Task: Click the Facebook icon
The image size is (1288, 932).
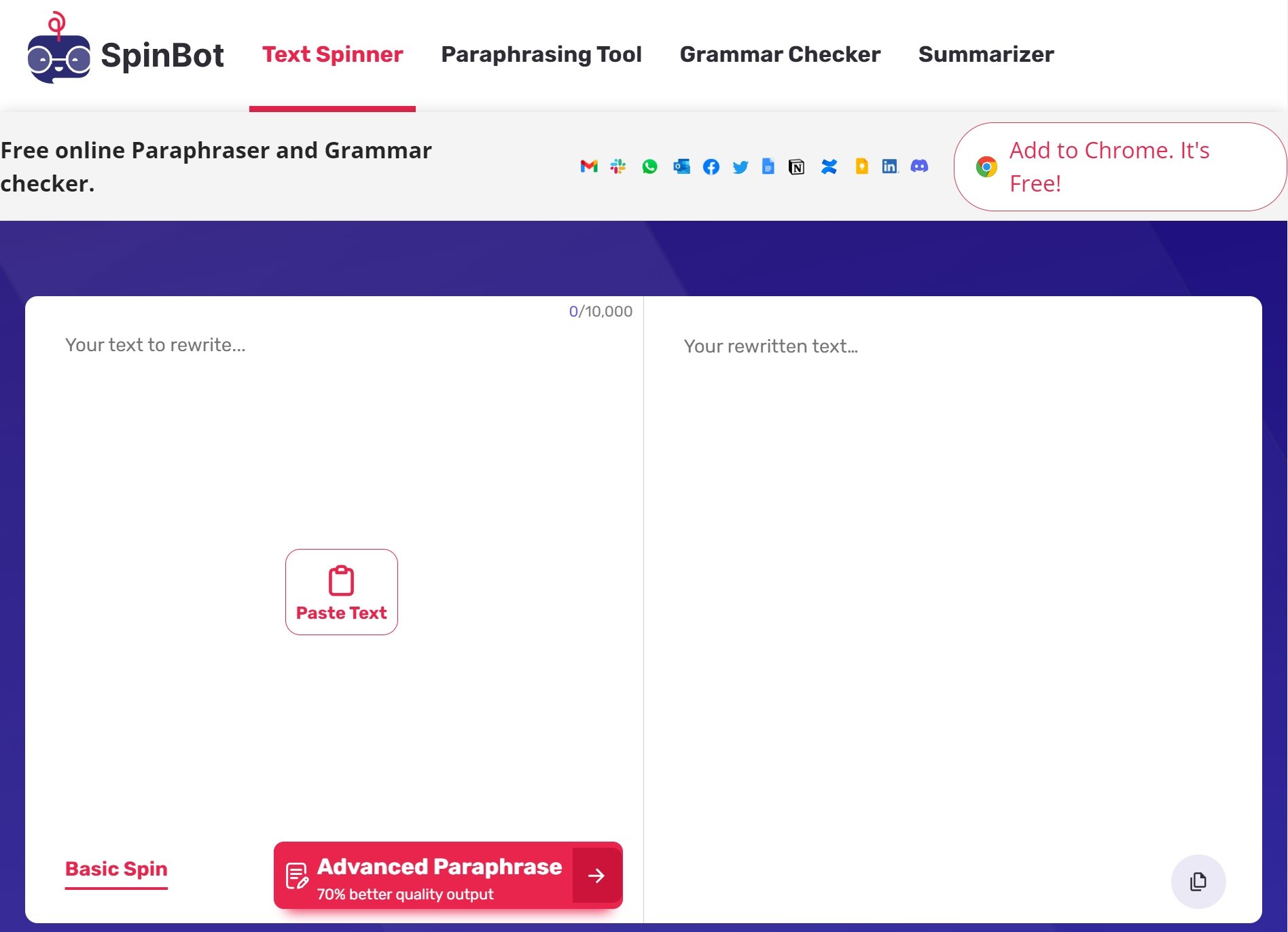Action: [711, 166]
